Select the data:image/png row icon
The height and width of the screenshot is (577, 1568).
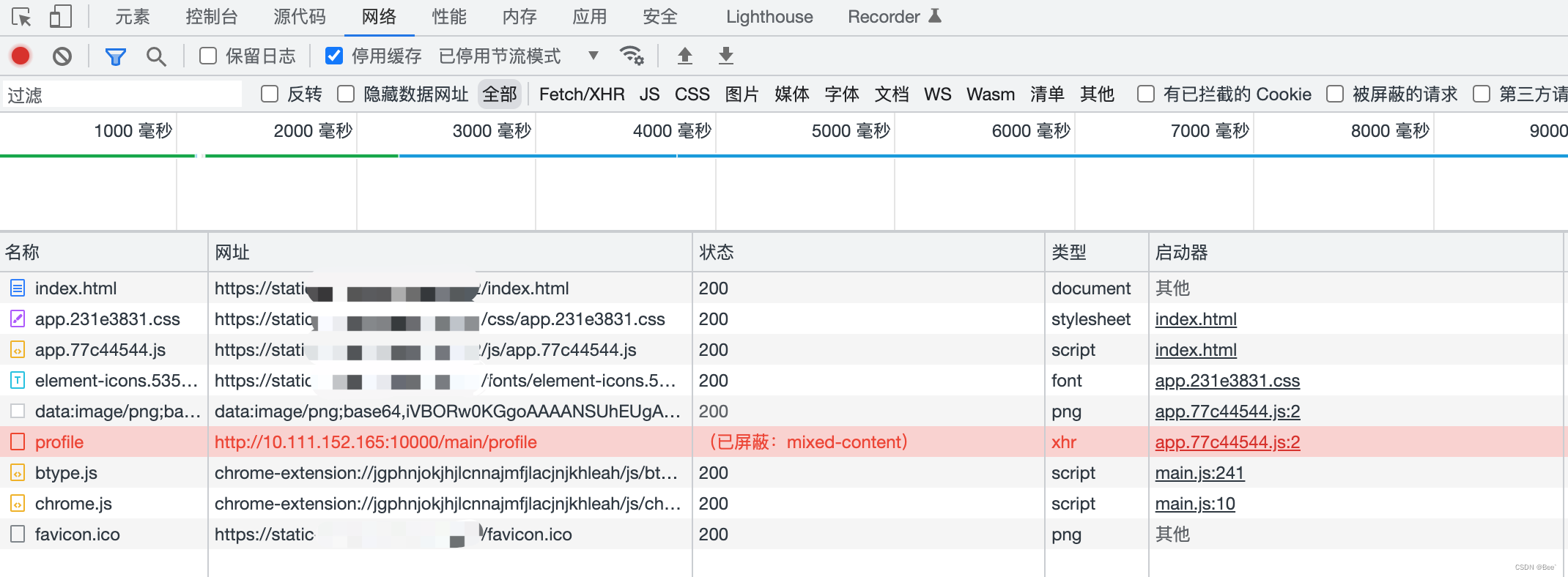point(18,411)
